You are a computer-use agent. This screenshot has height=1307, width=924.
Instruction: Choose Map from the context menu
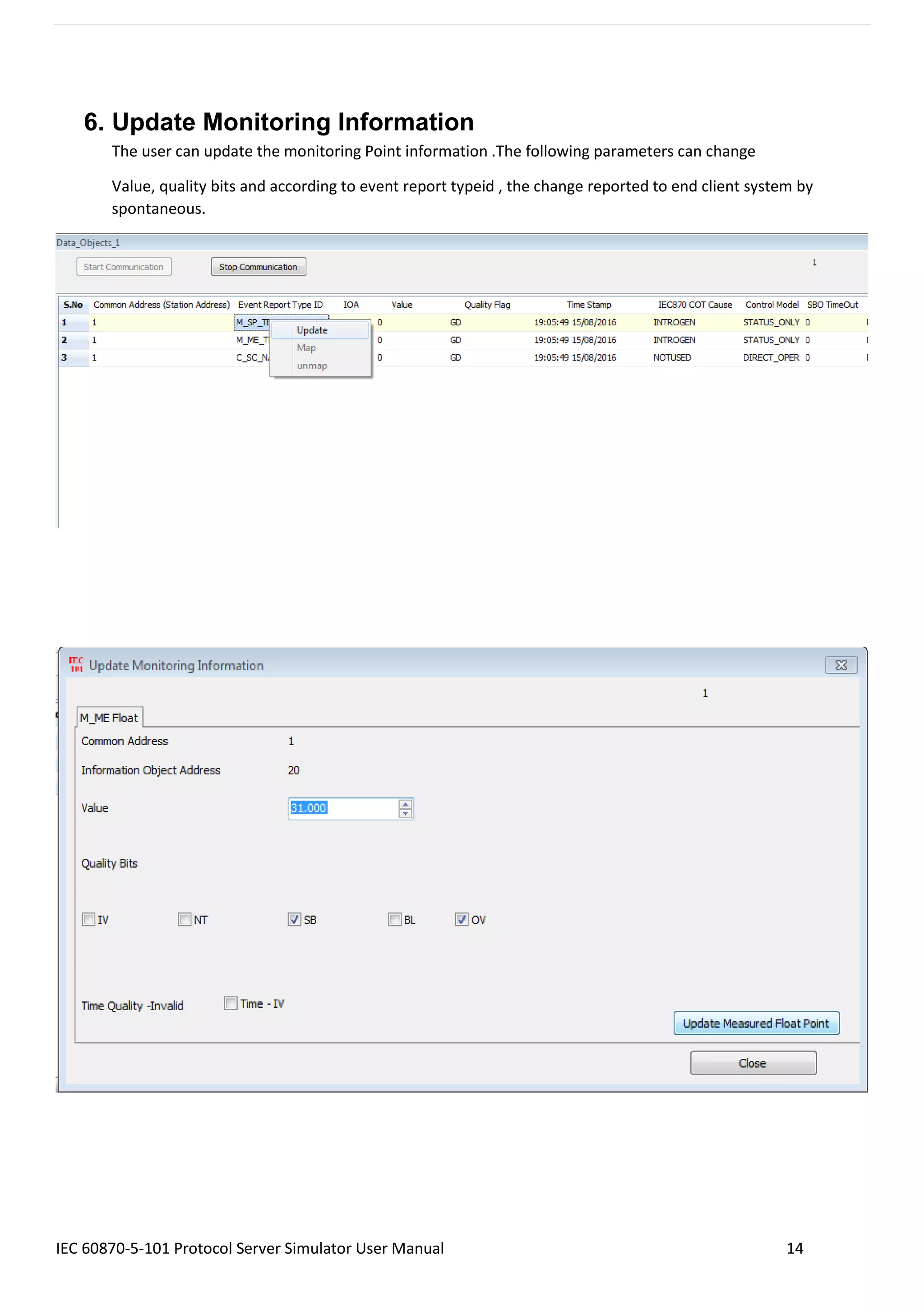pos(320,348)
